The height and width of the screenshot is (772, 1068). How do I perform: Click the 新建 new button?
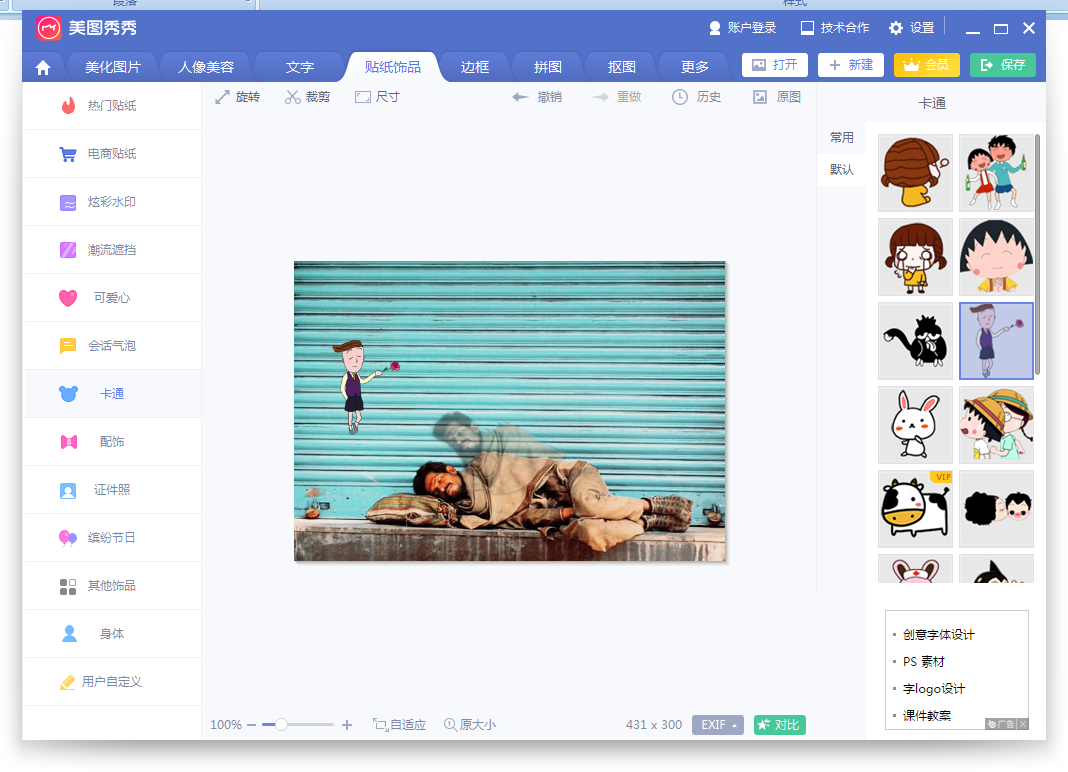coord(851,65)
